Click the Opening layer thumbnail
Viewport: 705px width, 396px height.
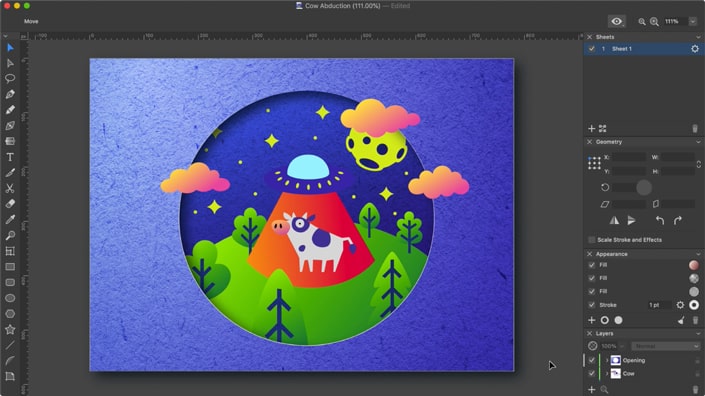click(616, 360)
